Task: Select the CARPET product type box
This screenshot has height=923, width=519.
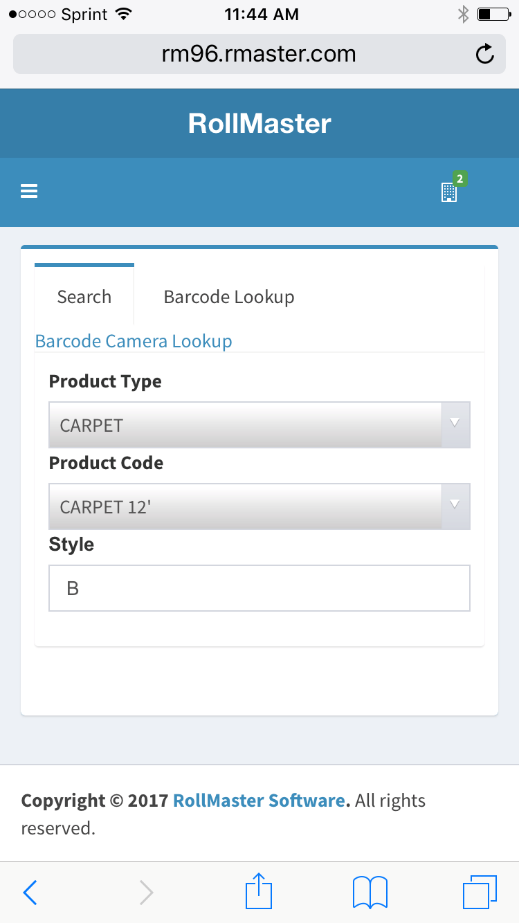Action: coord(260,424)
